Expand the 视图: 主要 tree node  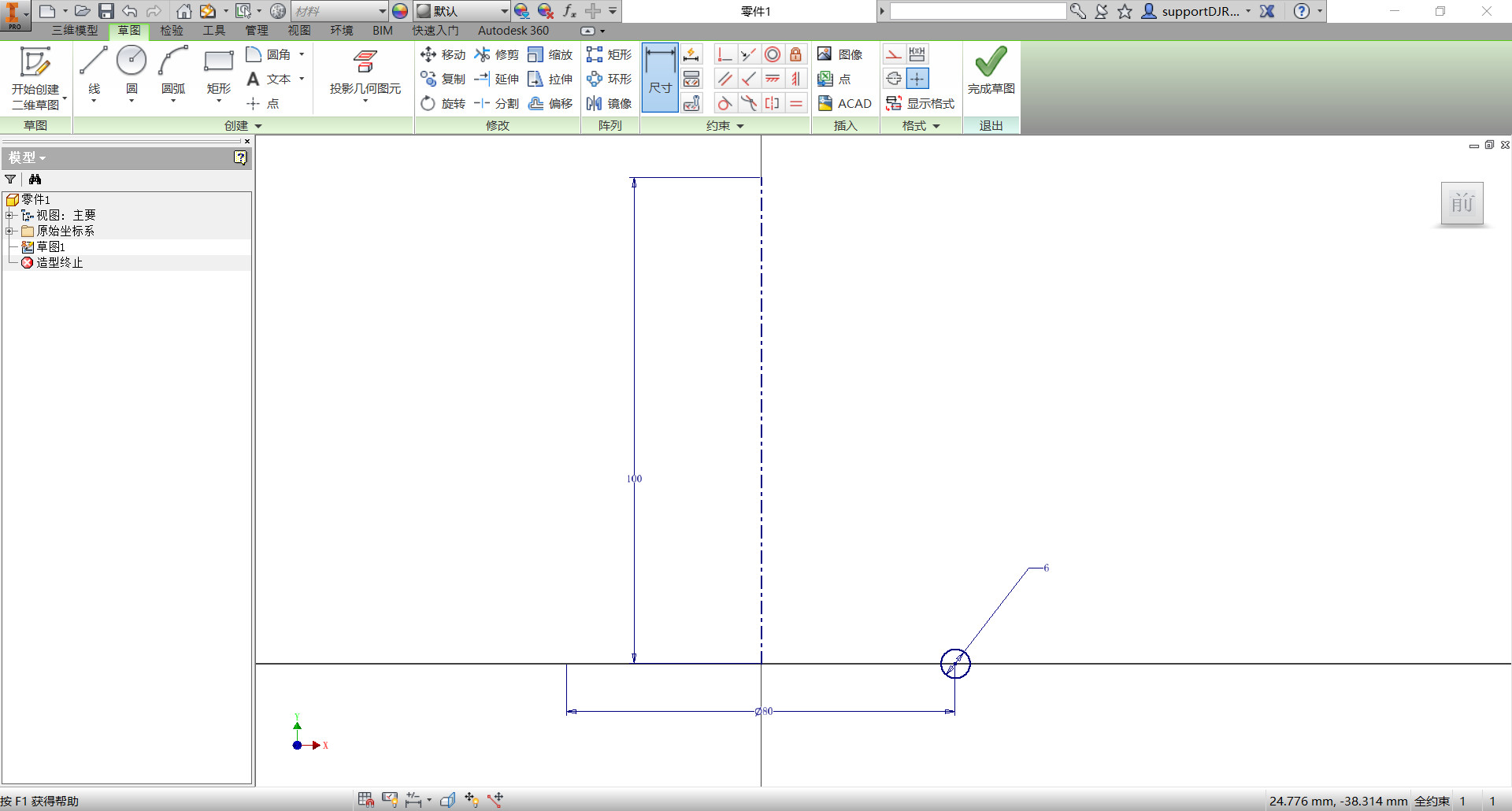tap(9, 215)
